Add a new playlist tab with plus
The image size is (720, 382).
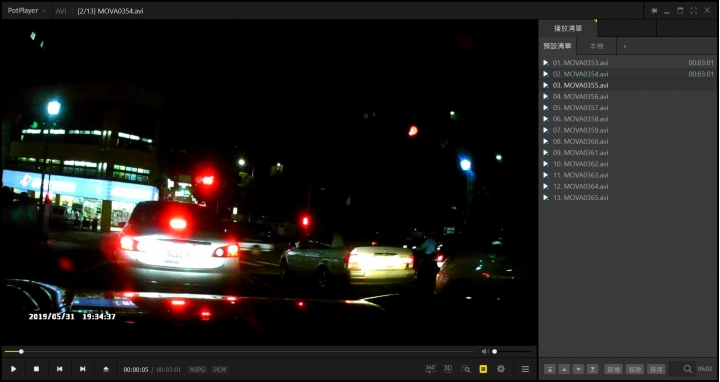[624, 46]
